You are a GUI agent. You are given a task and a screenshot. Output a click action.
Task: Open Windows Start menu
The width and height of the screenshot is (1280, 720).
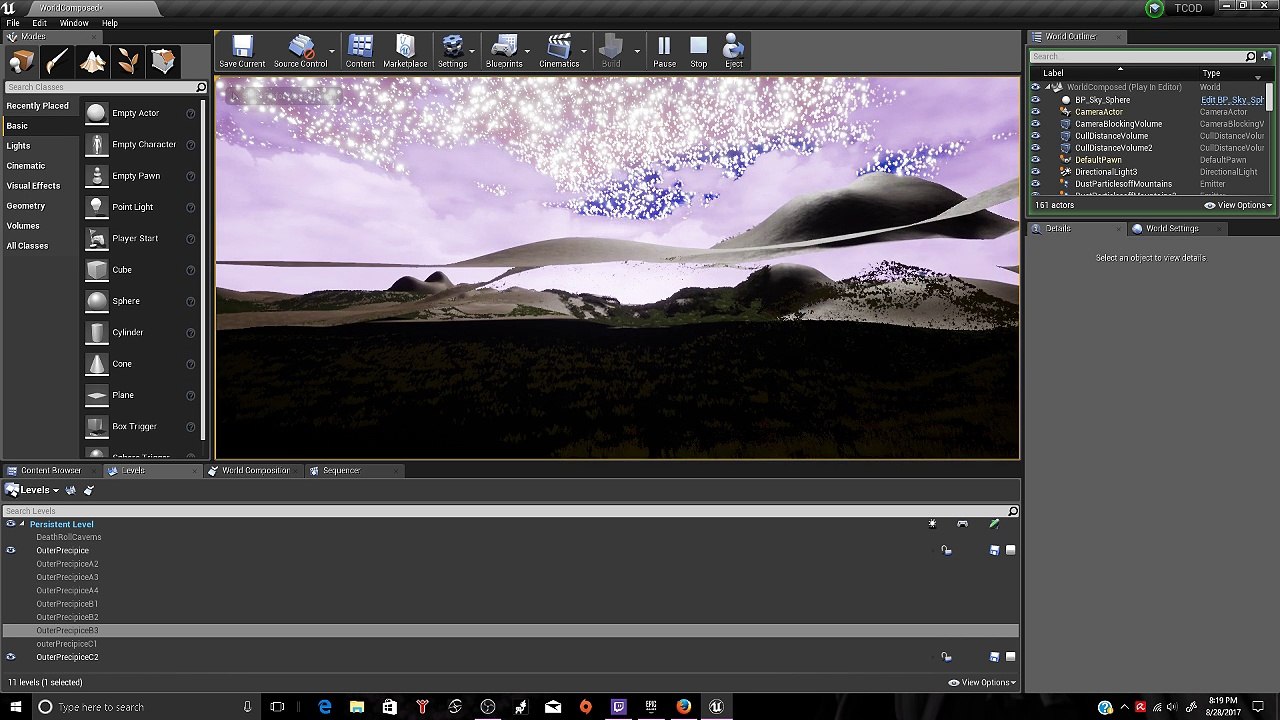[16, 707]
